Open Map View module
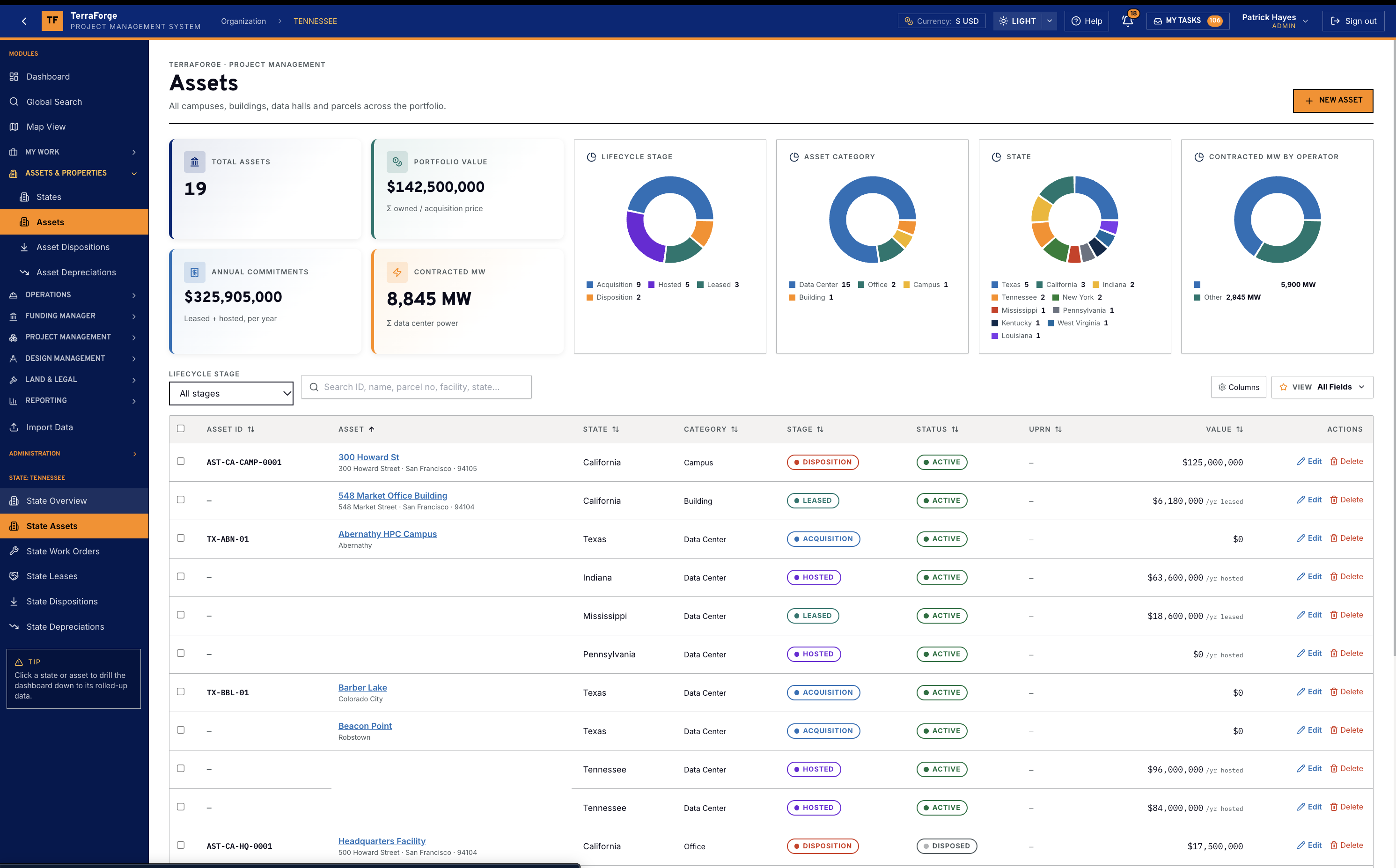This screenshot has height=868, width=1396. click(74, 127)
